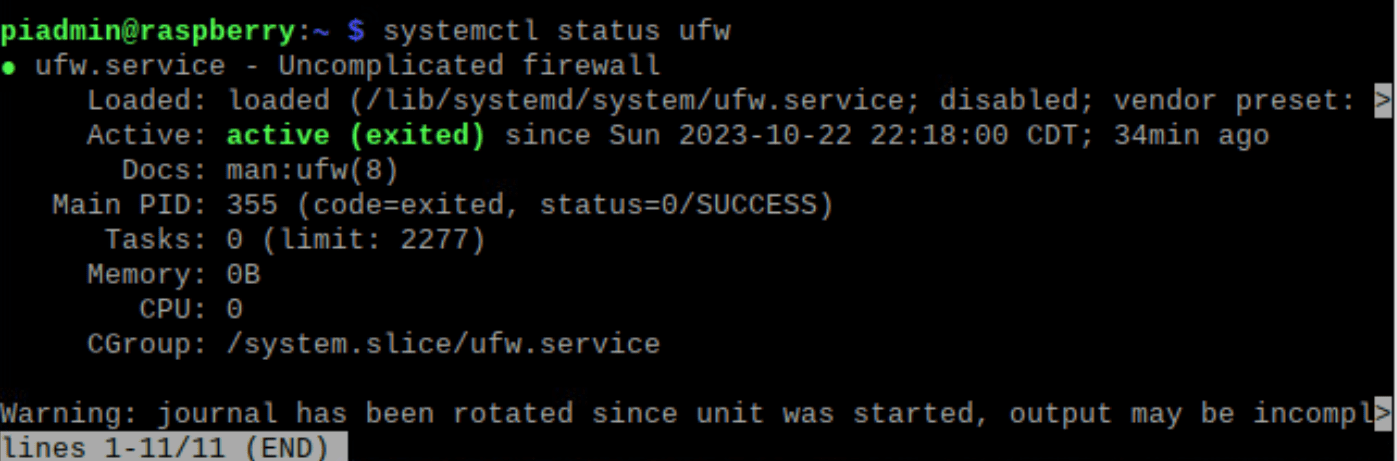Click the Main PID value 355

(x=252, y=205)
